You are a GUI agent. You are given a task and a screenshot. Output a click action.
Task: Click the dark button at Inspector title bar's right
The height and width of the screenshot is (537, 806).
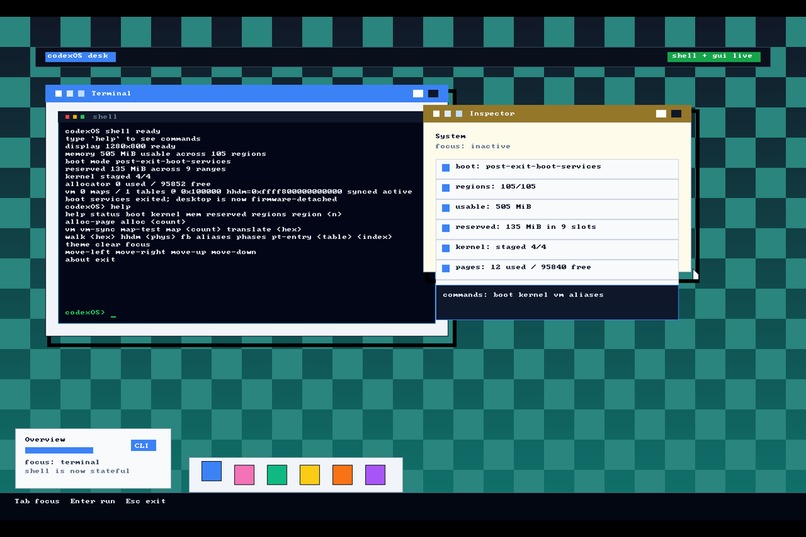676,114
